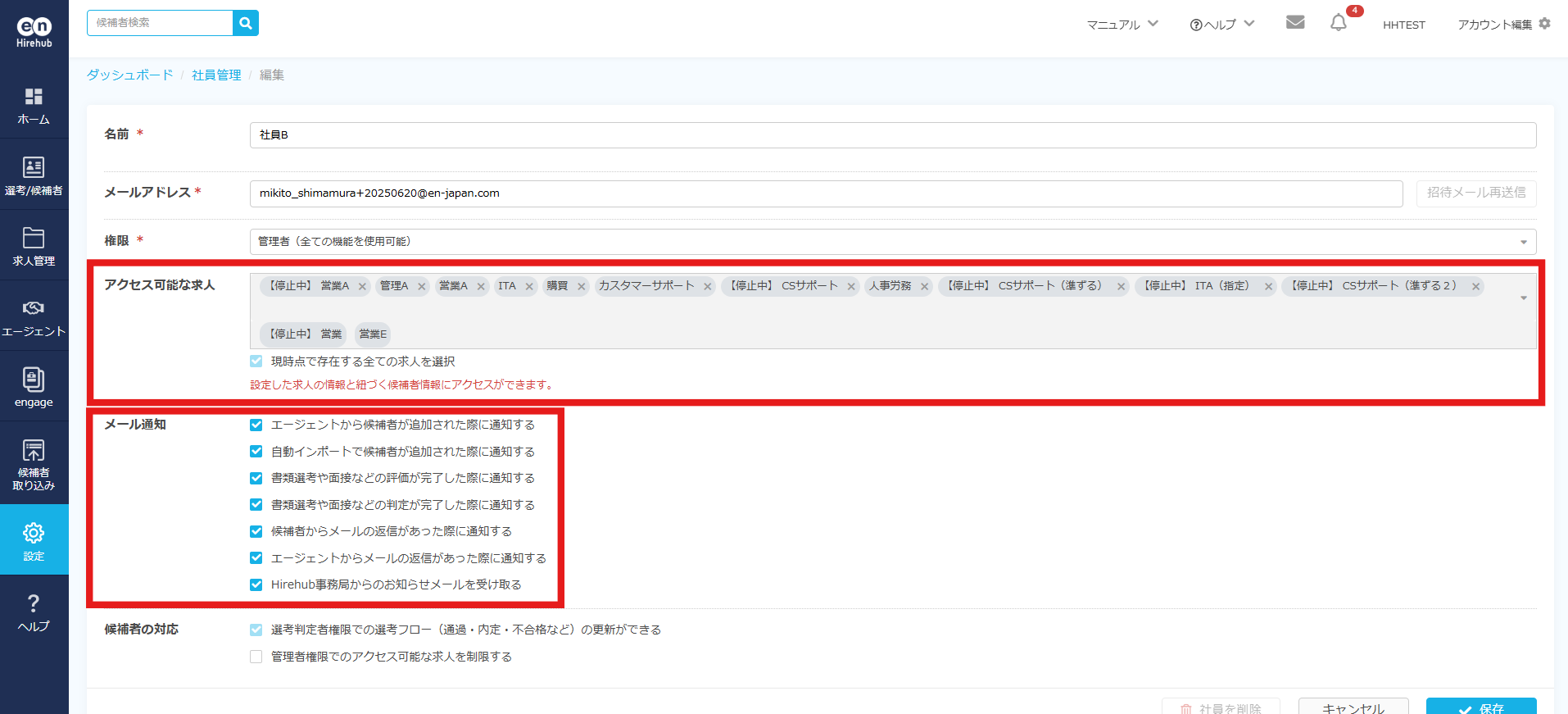The image size is (1568, 714).
Task: Open the mail envelope icon in header
Action: coord(1294,23)
